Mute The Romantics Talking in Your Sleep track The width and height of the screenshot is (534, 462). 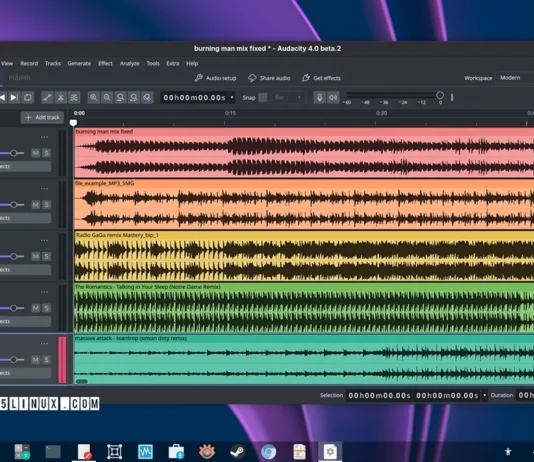[35, 308]
